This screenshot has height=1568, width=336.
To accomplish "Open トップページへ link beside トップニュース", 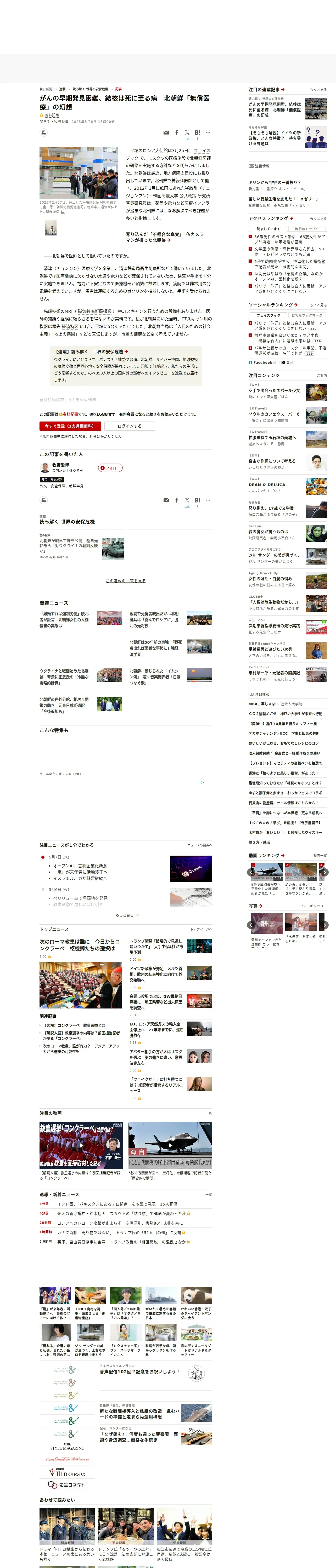I will coord(201,930).
